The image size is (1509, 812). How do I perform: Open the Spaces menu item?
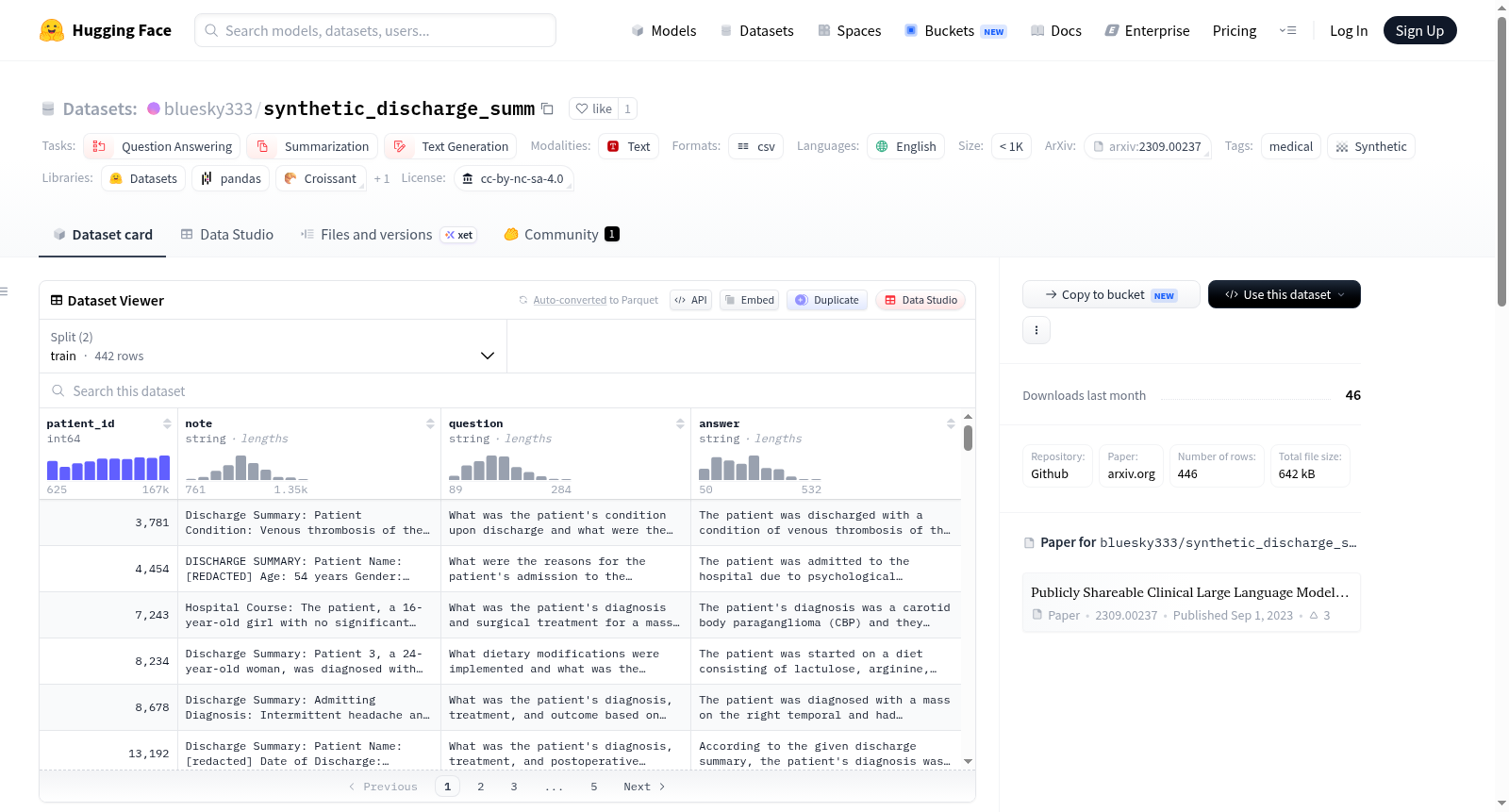tap(850, 30)
